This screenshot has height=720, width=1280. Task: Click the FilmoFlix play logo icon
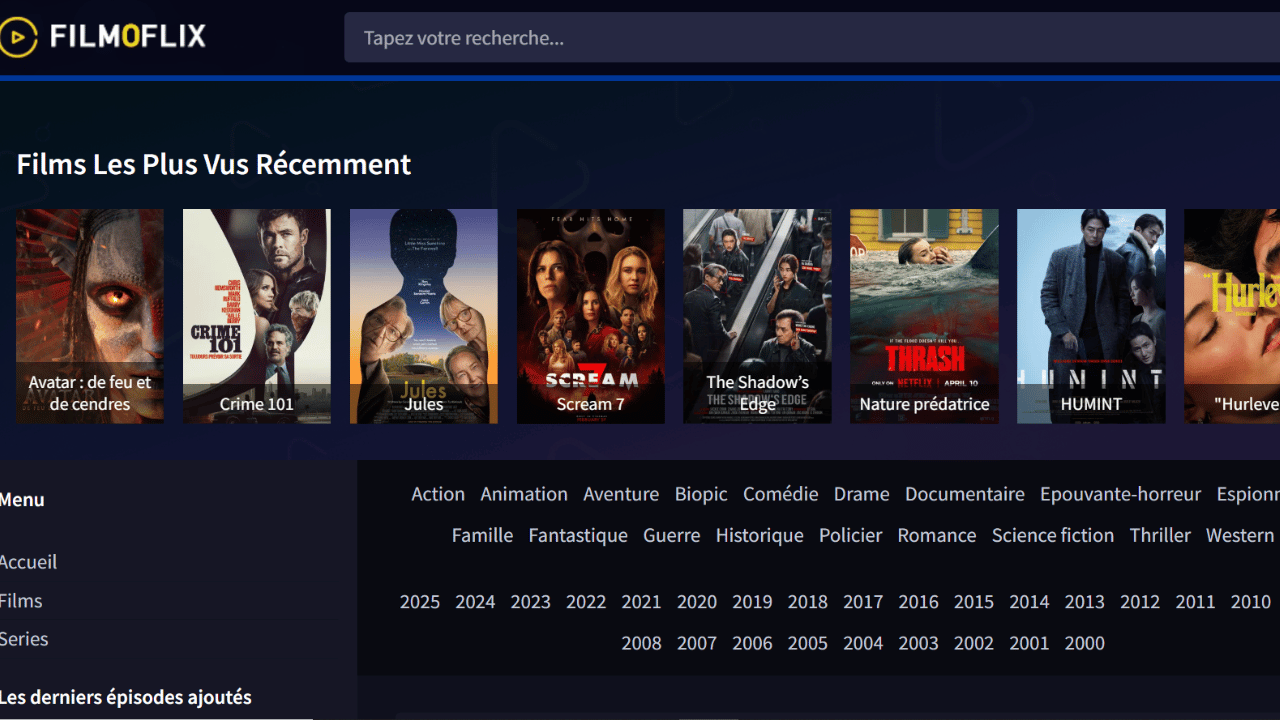17,37
